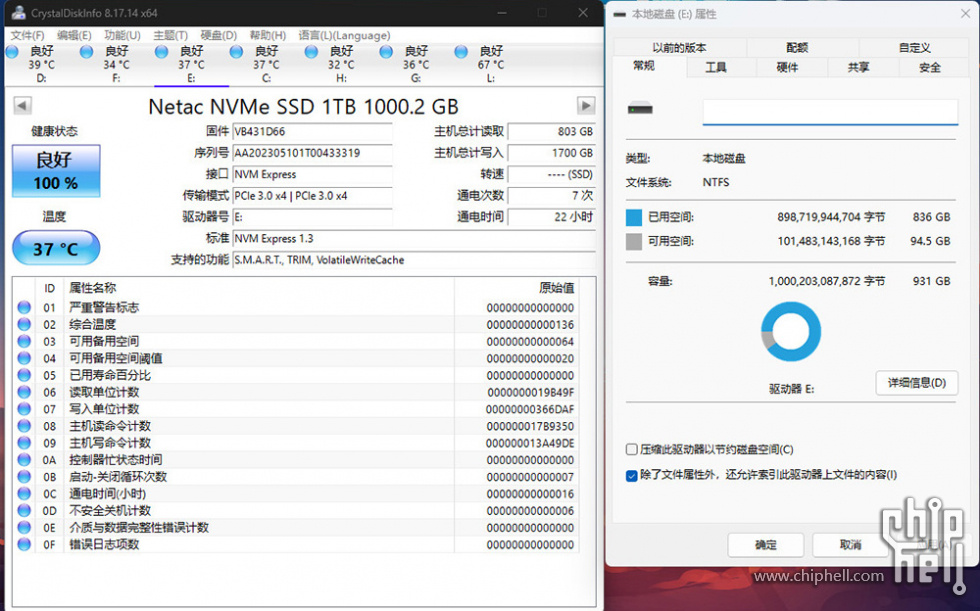Click the capacity value 931 GB
980x611 pixels.
(931, 281)
